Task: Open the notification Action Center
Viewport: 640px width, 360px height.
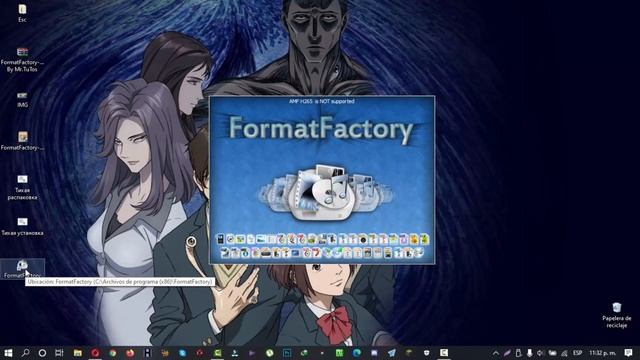Action: click(x=629, y=353)
